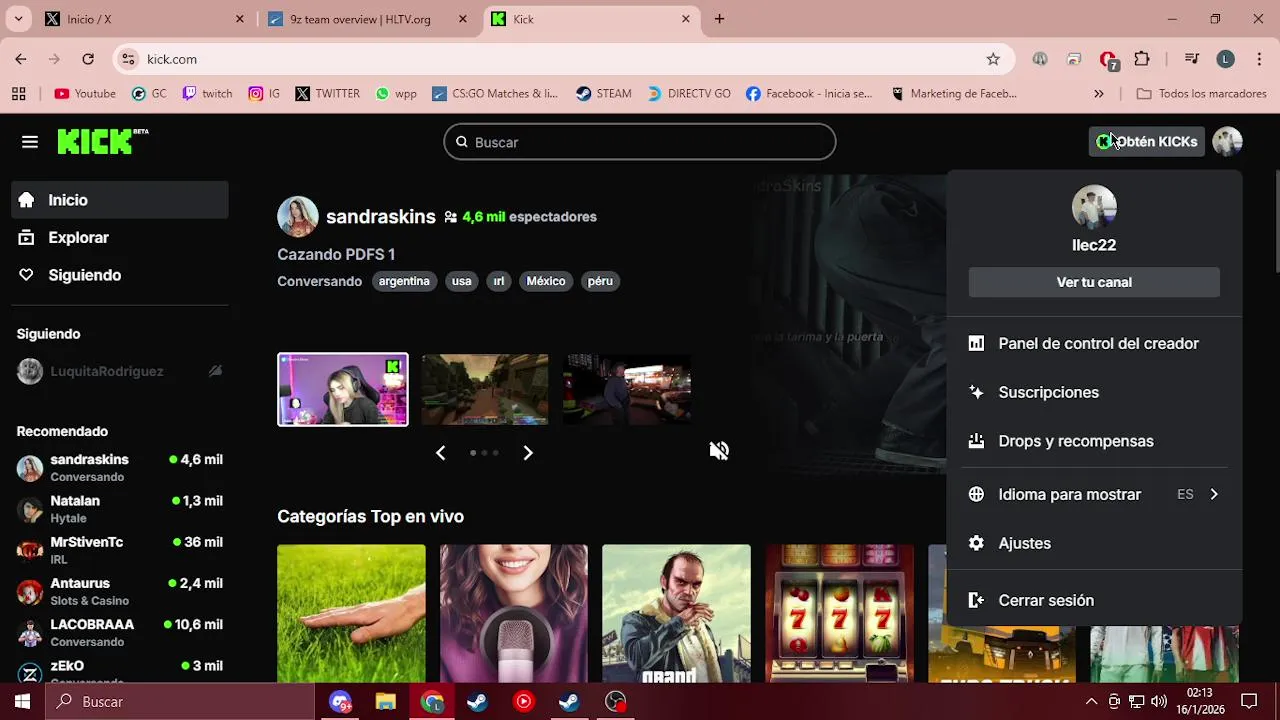Open the STEAM bookmark
The width and height of the screenshot is (1280, 720).
(603, 94)
